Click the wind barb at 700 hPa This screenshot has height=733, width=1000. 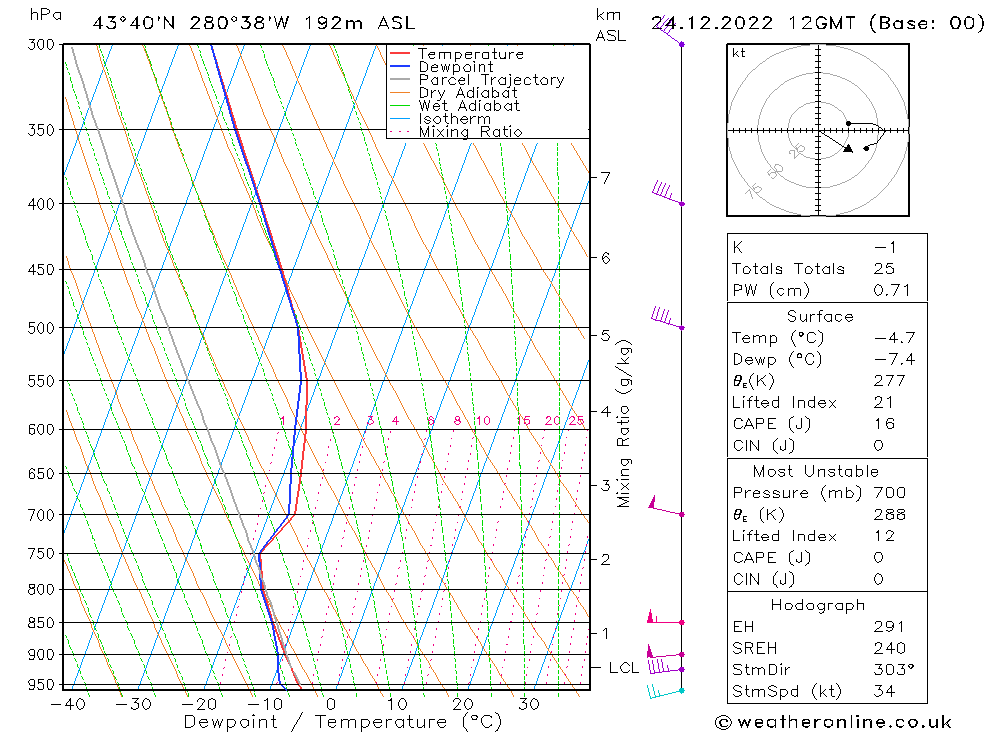pyautogui.click(x=666, y=507)
